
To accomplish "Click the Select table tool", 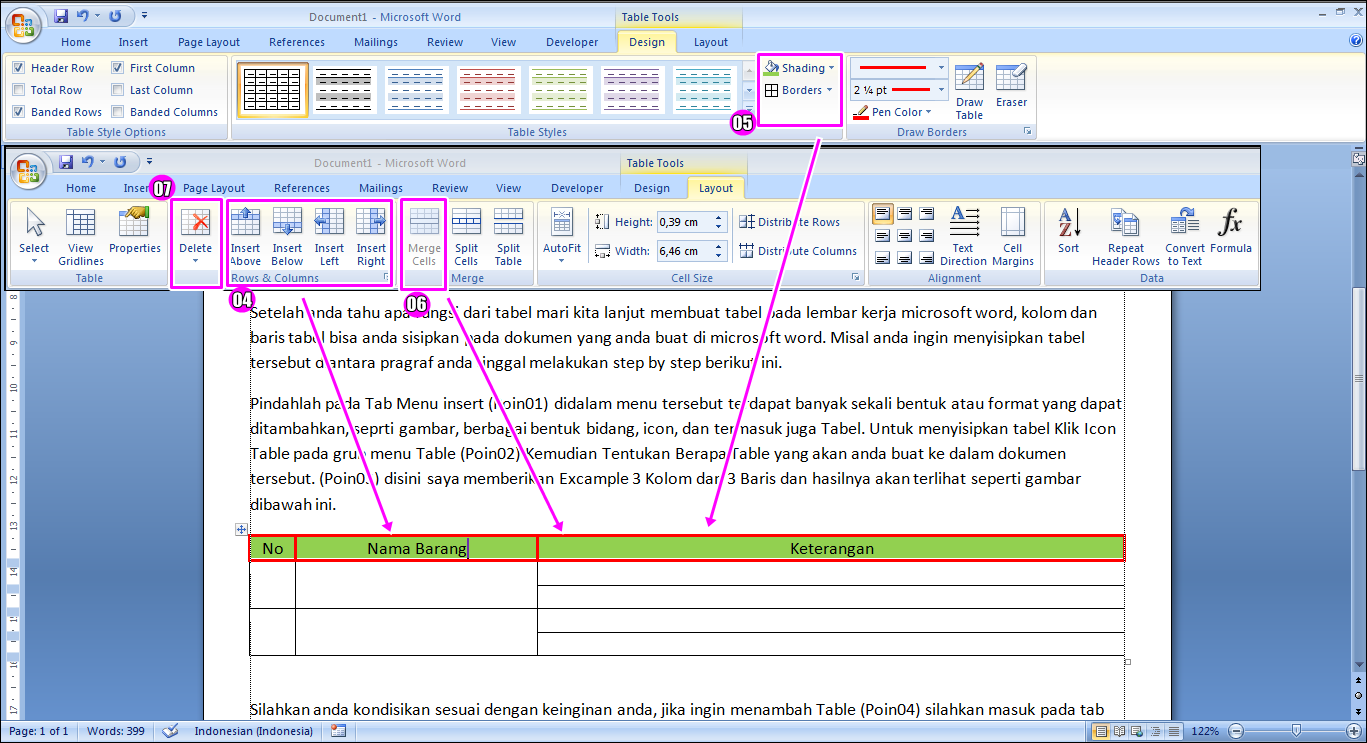I will pyautogui.click(x=34, y=237).
